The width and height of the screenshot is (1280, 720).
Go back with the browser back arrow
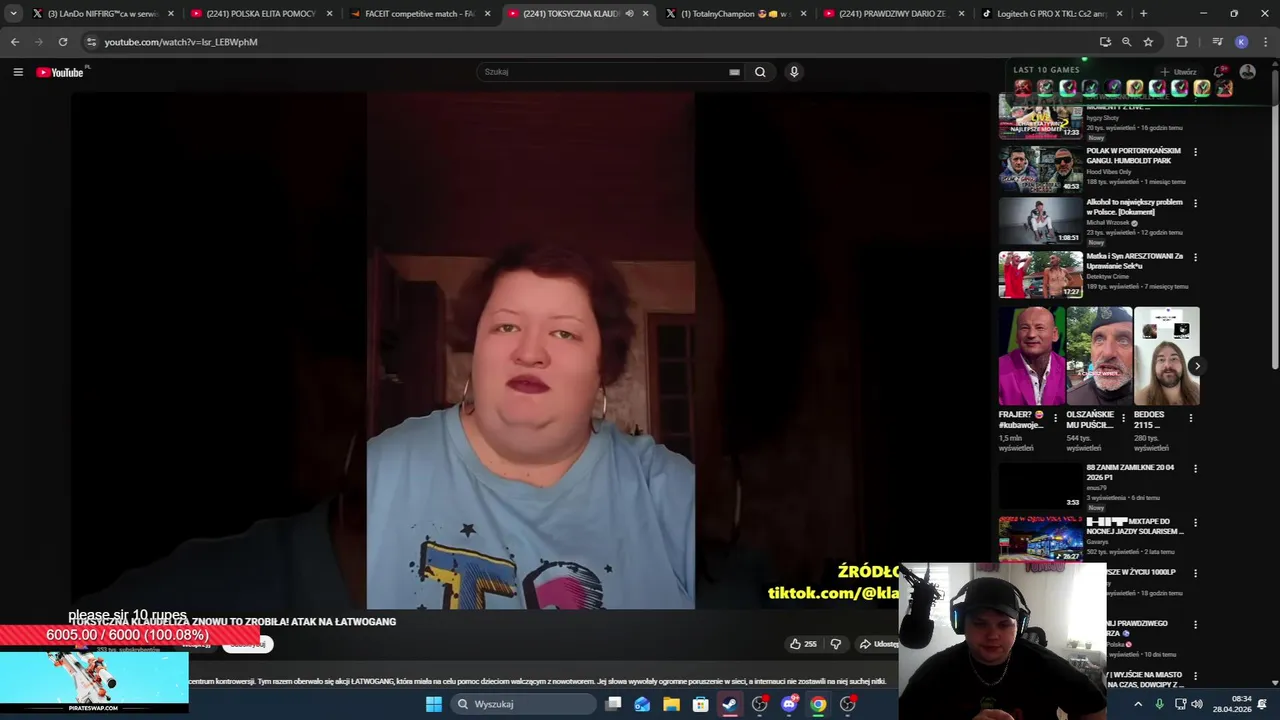14,42
